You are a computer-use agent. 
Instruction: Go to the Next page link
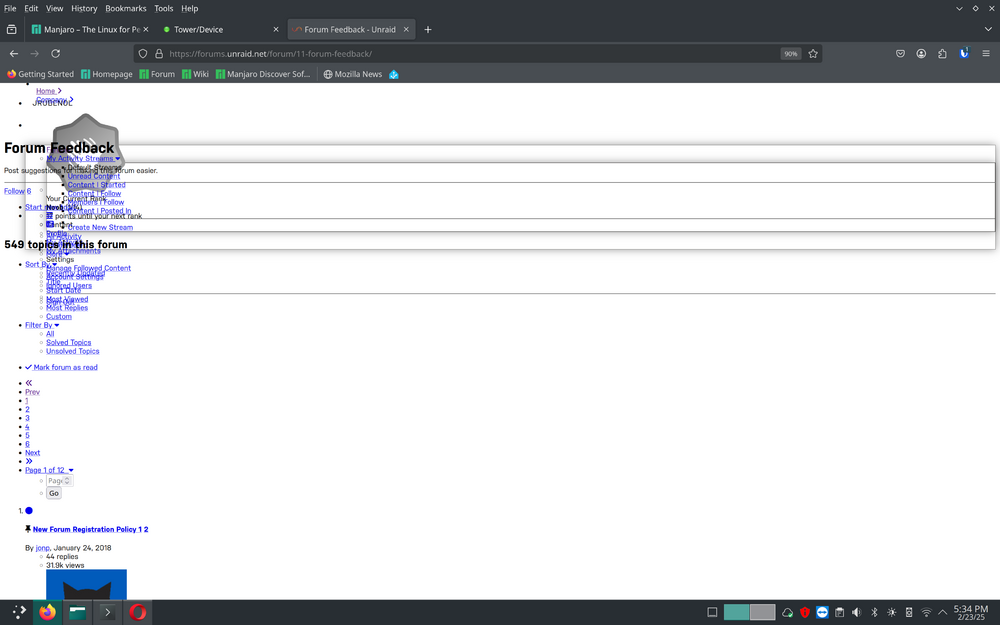coord(33,453)
